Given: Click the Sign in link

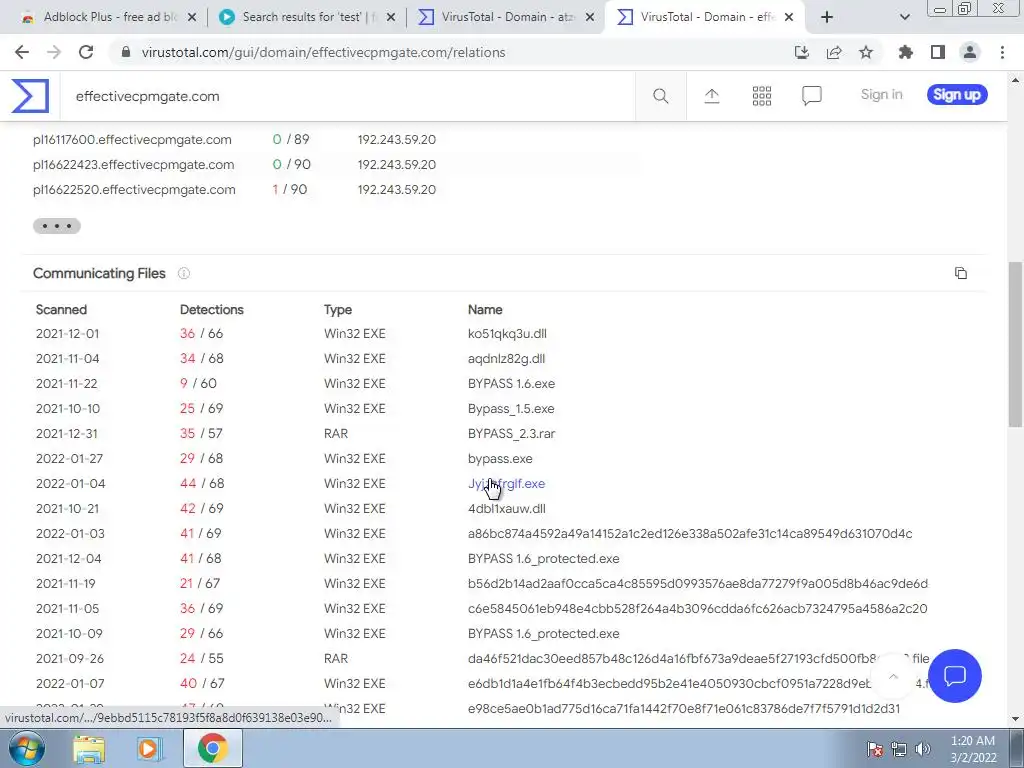Looking at the screenshot, I should click(882, 95).
